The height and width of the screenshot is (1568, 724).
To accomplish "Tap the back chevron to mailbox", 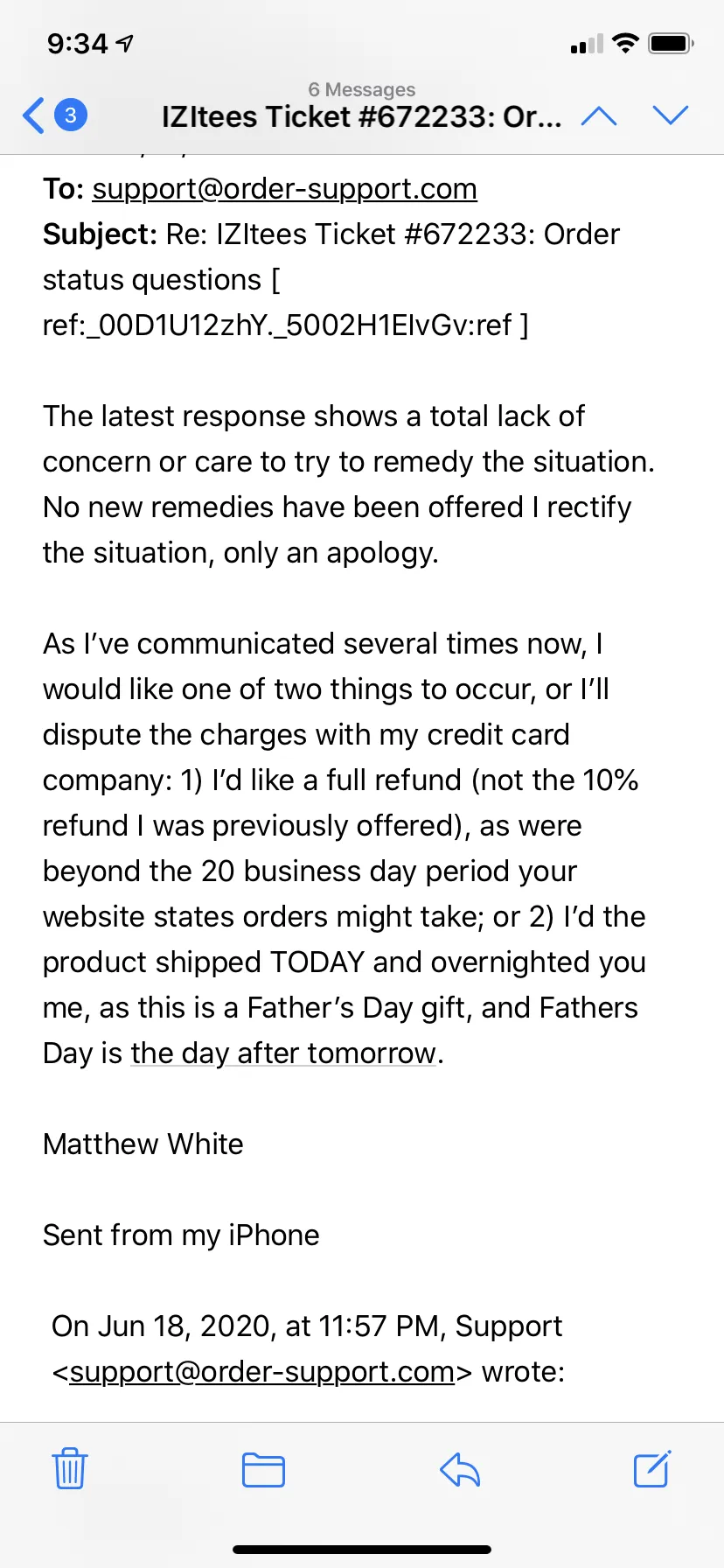I will click(x=33, y=115).
